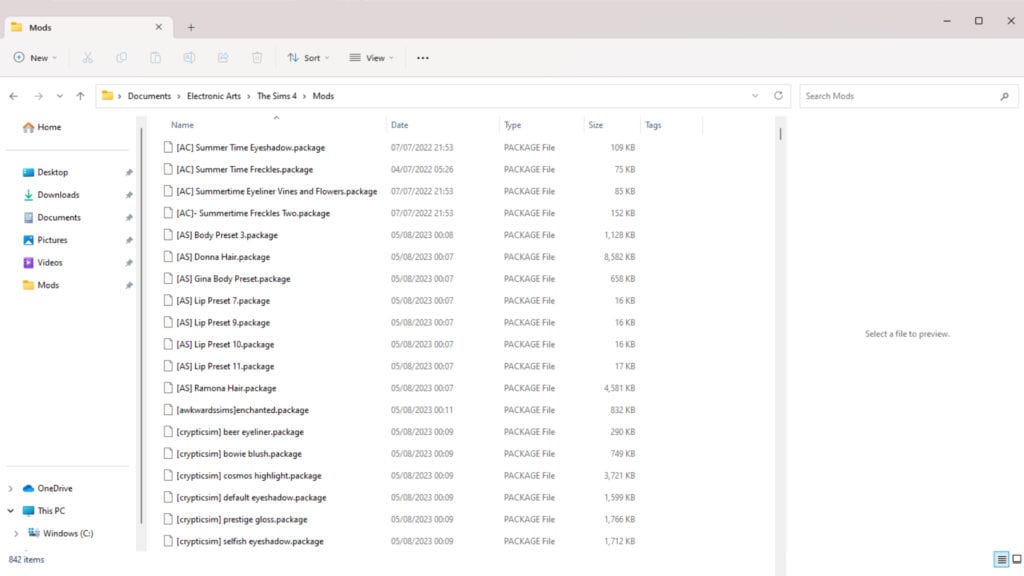
Task: Click The Sims 4 breadcrumb
Action: tap(277, 96)
